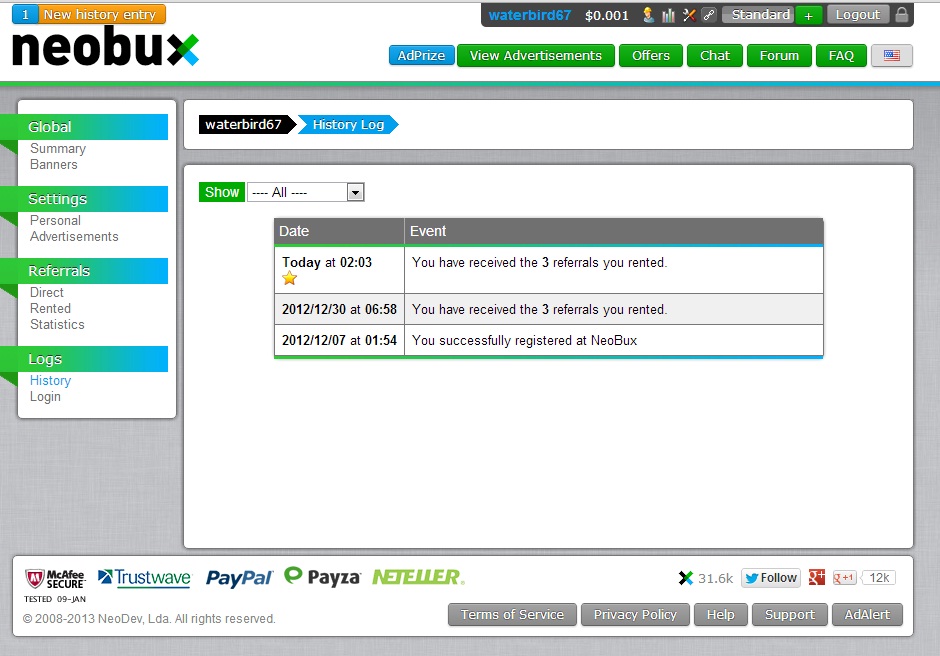
Task: Open the US flag language selector
Action: pyautogui.click(x=891, y=55)
